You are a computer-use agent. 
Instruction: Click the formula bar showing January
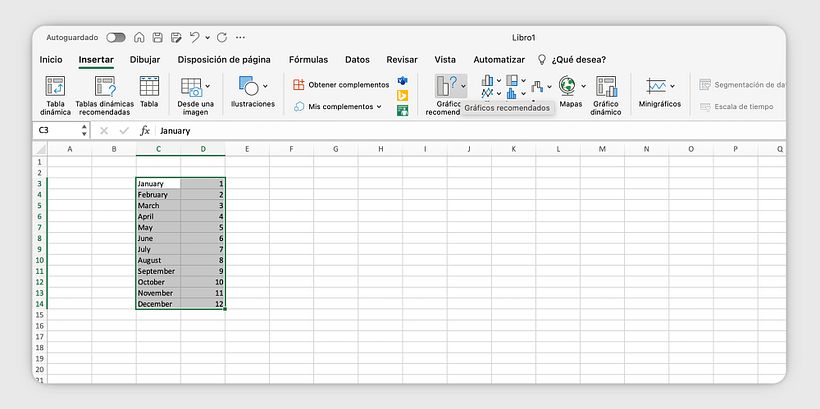(x=471, y=131)
